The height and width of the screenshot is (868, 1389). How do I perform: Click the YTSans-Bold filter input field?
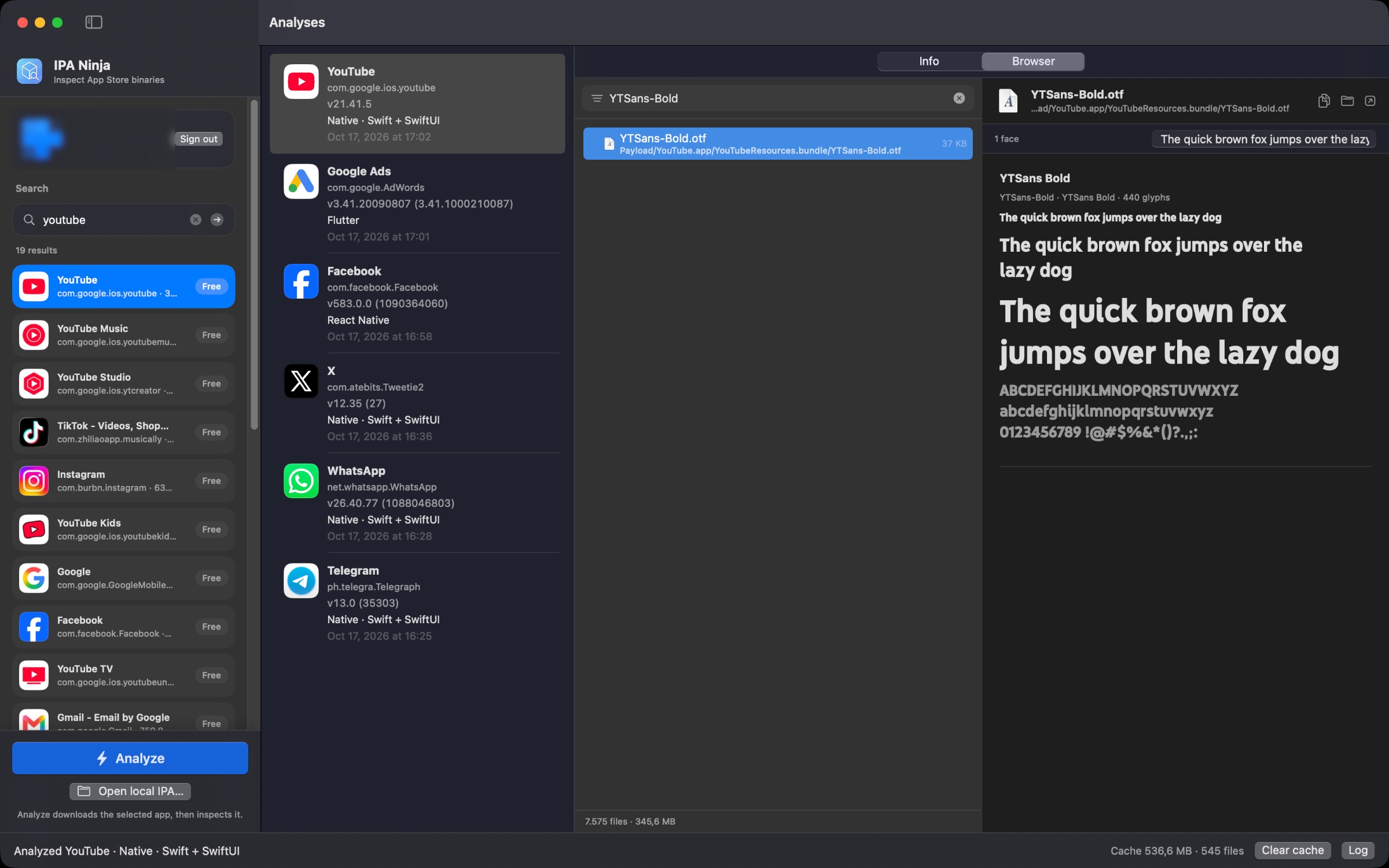[777, 98]
